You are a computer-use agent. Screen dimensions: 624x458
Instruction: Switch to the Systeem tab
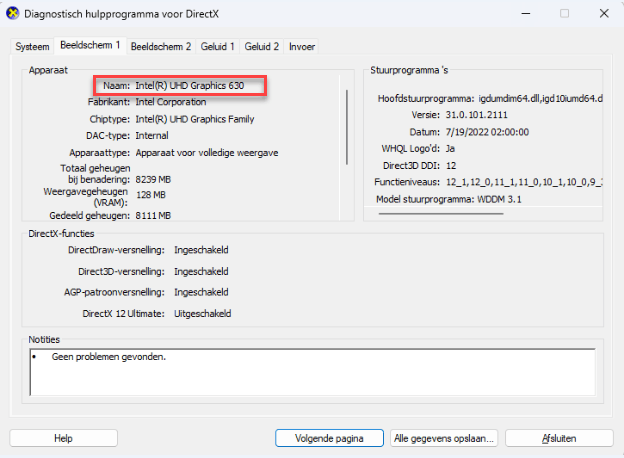pos(32,47)
